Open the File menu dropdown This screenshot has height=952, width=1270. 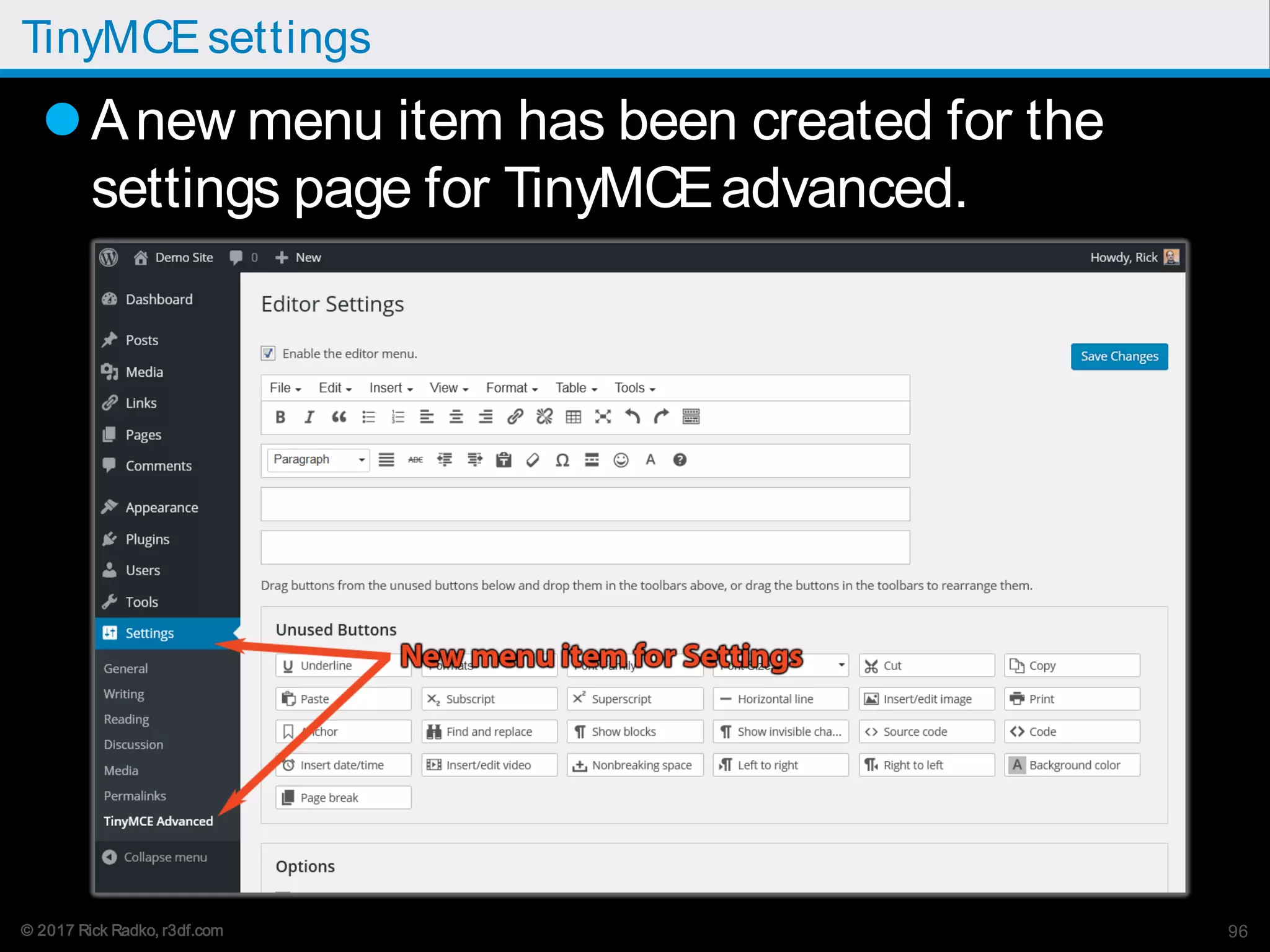coord(285,388)
